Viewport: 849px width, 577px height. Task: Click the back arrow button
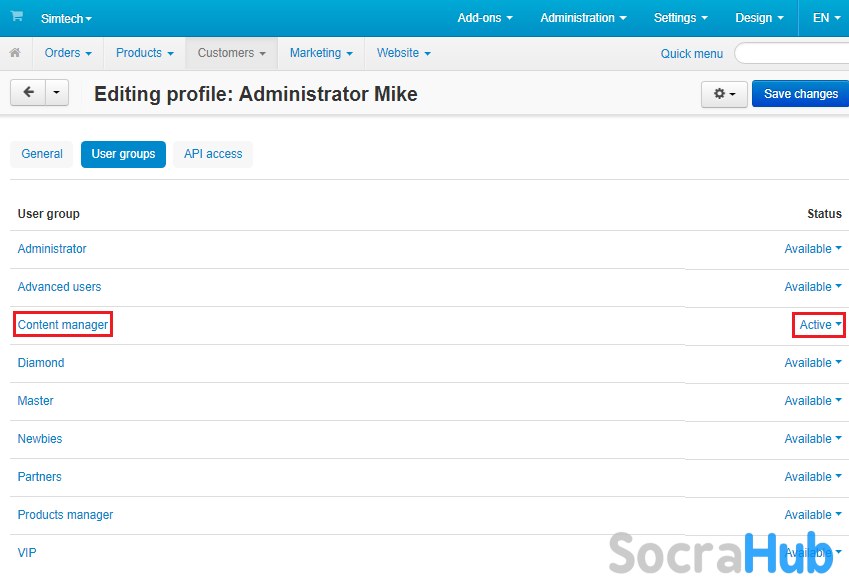28,93
